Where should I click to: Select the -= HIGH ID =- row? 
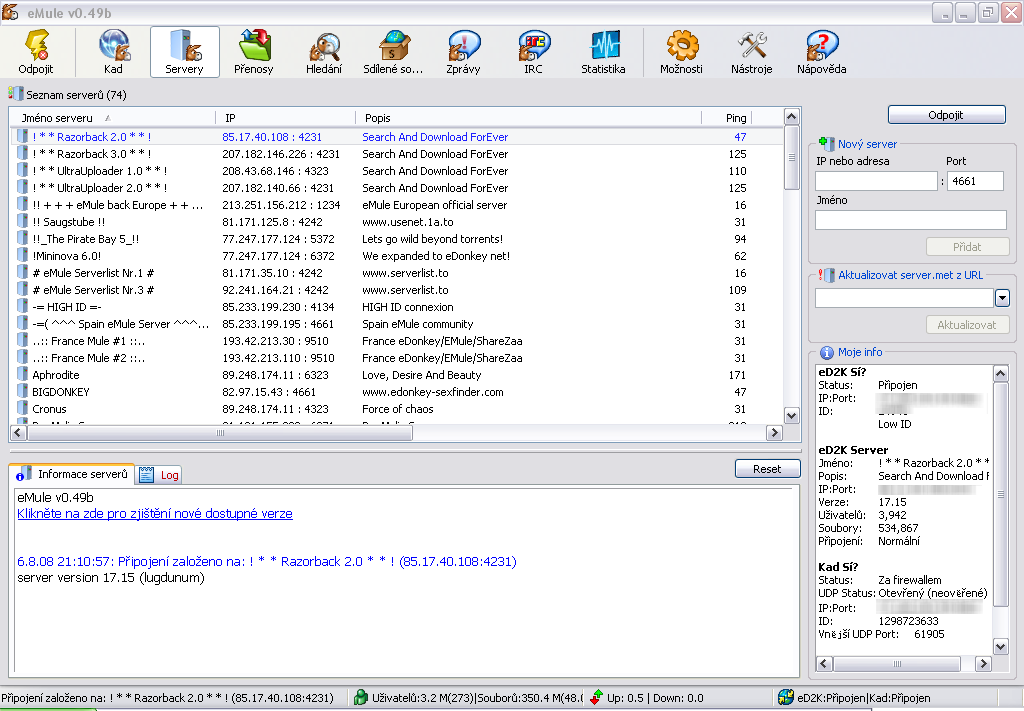click(397, 307)
